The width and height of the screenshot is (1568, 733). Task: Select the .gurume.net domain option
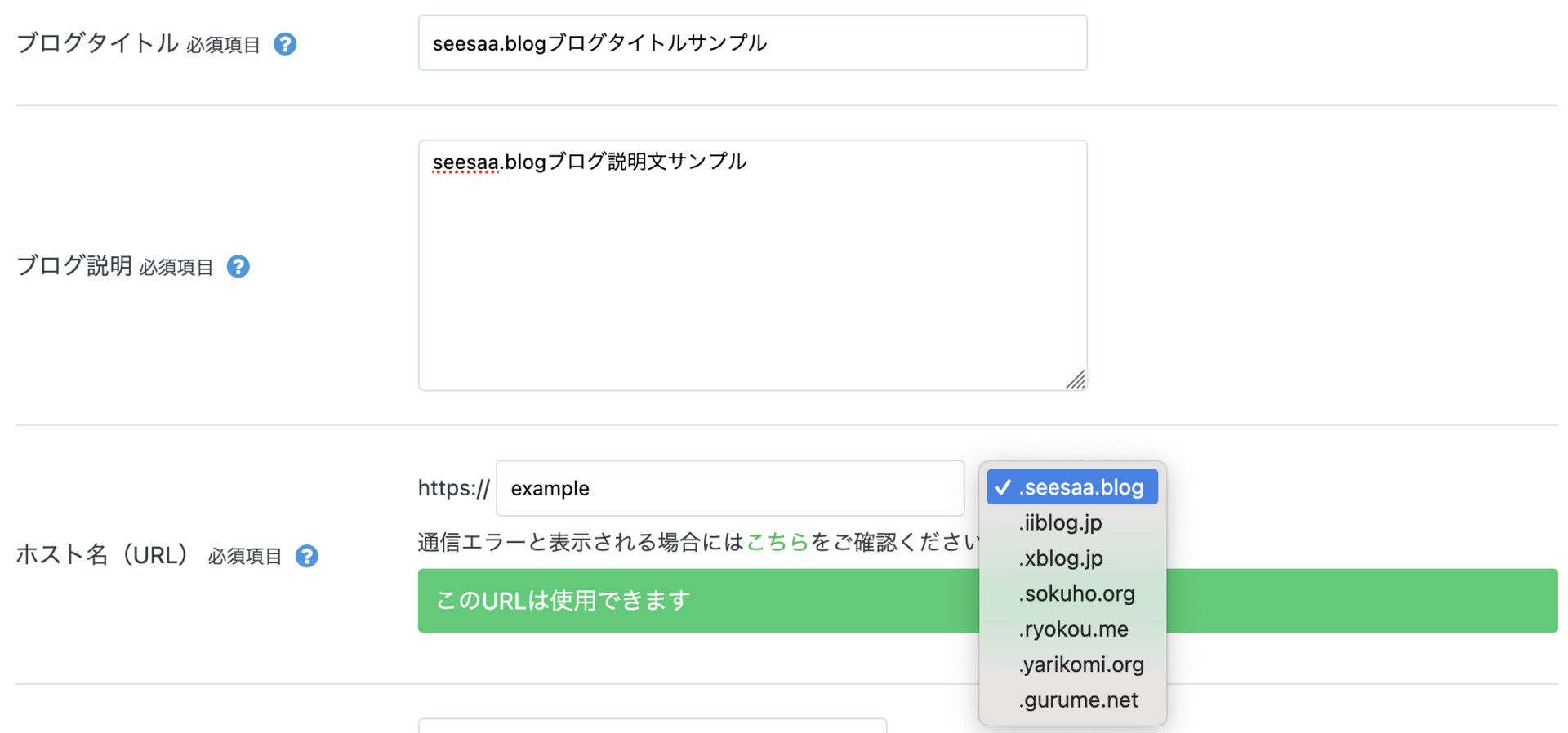[x=1078, y=699]
